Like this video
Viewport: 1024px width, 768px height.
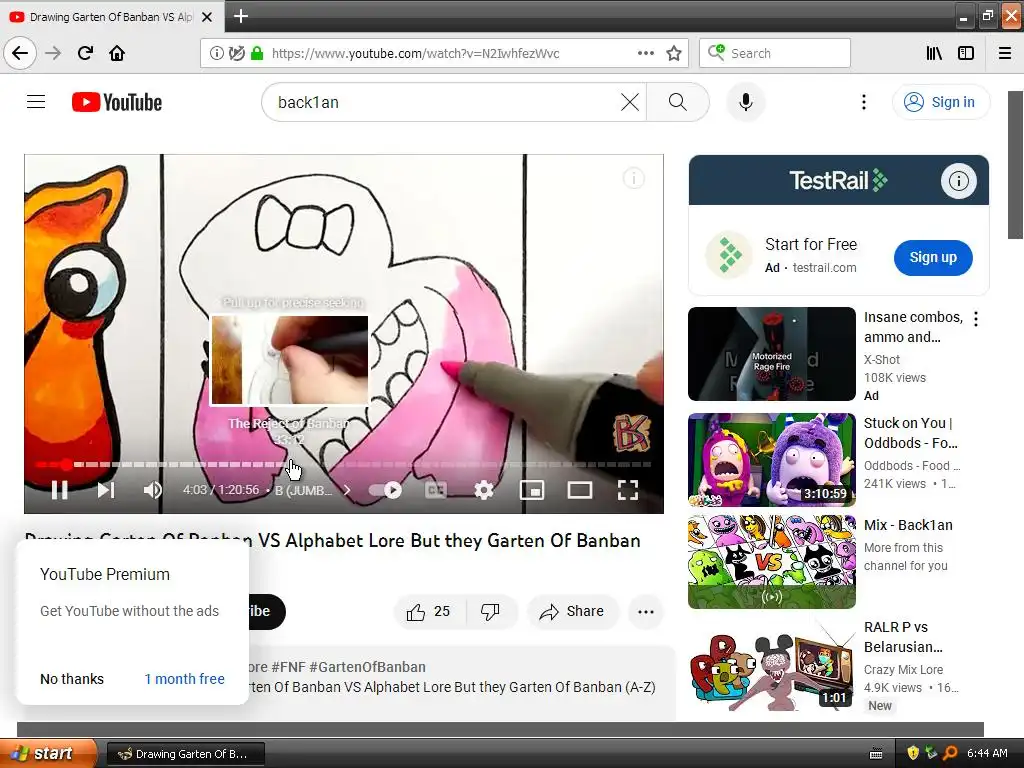click(x=428, y=611)
